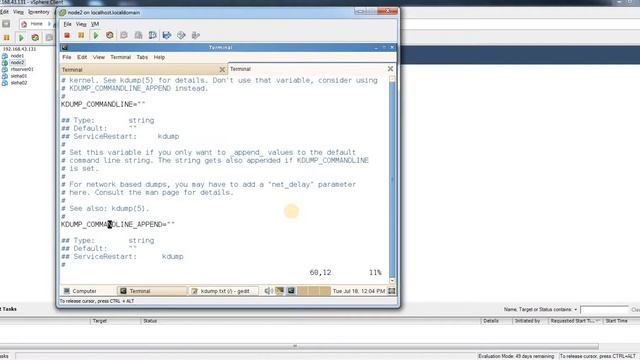Click the Details column header in tasks pane
The image size is (640, 360).
(496, 321)
